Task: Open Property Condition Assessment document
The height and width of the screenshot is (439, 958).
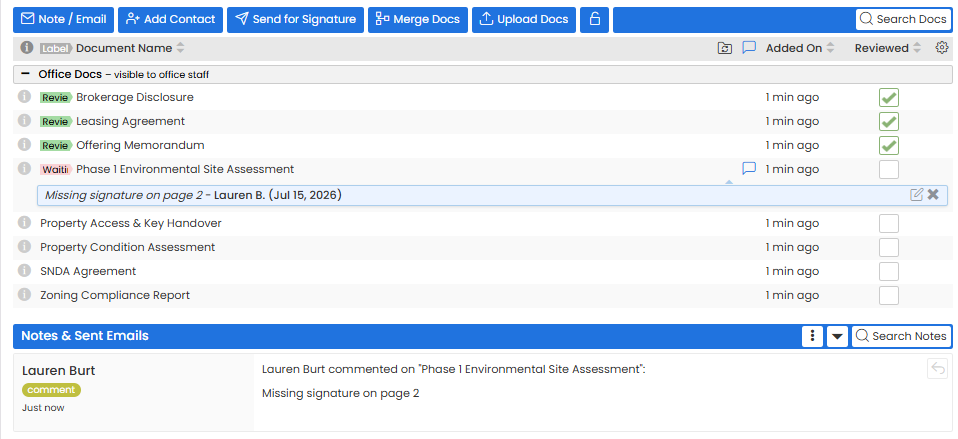Action: point(128,247)
